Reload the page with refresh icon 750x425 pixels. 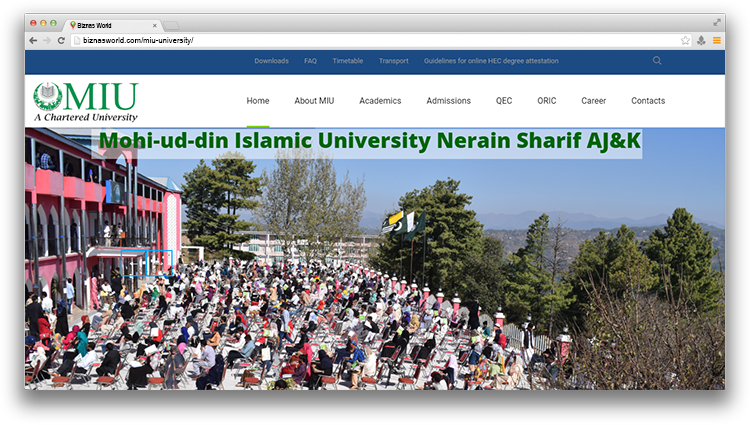click(61, 41)
